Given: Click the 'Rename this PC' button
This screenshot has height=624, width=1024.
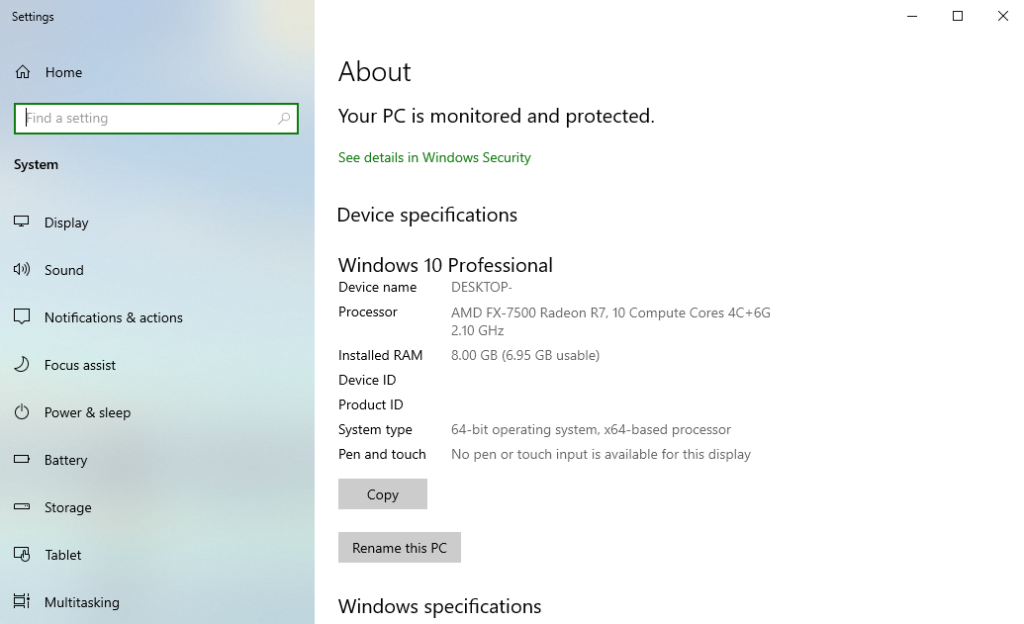Looking at the screenshot, I should click(x=399, y=548).
